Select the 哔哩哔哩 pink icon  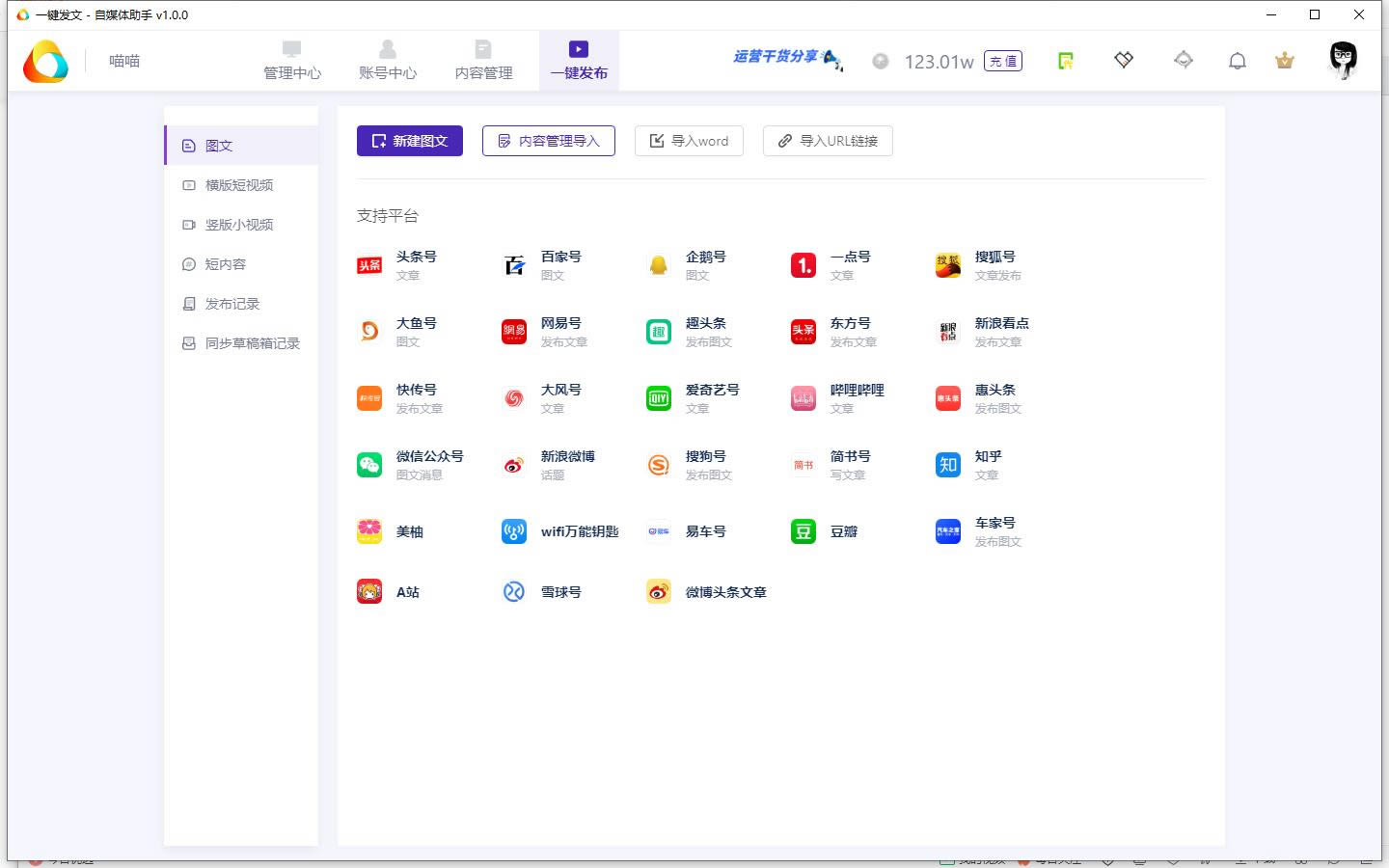(x=803, y=398)
